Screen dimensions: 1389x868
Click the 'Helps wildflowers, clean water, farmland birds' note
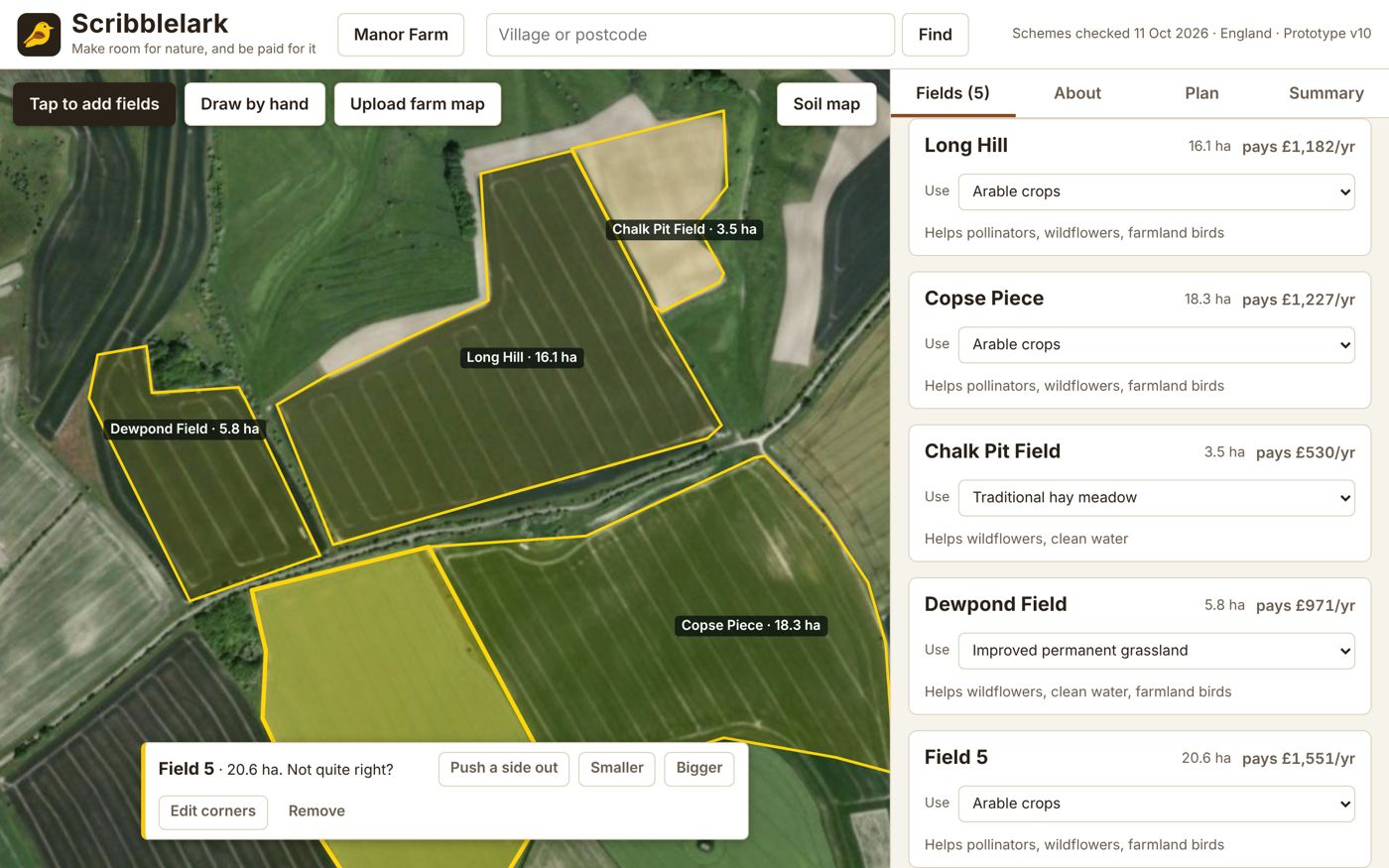(x=1078, y=691)
